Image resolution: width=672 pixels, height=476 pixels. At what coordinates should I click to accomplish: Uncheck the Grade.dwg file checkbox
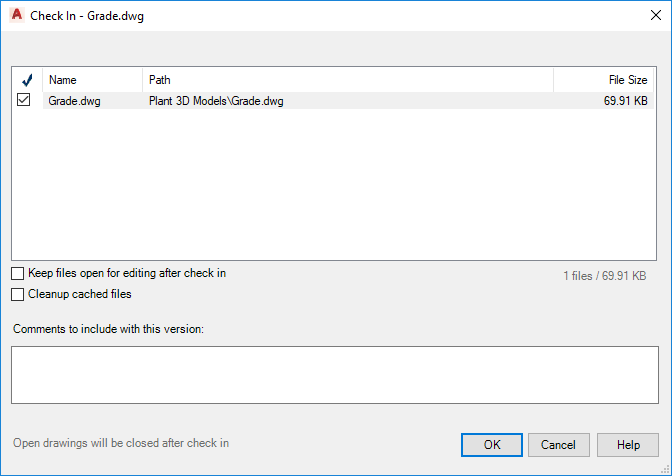[25, 100]
